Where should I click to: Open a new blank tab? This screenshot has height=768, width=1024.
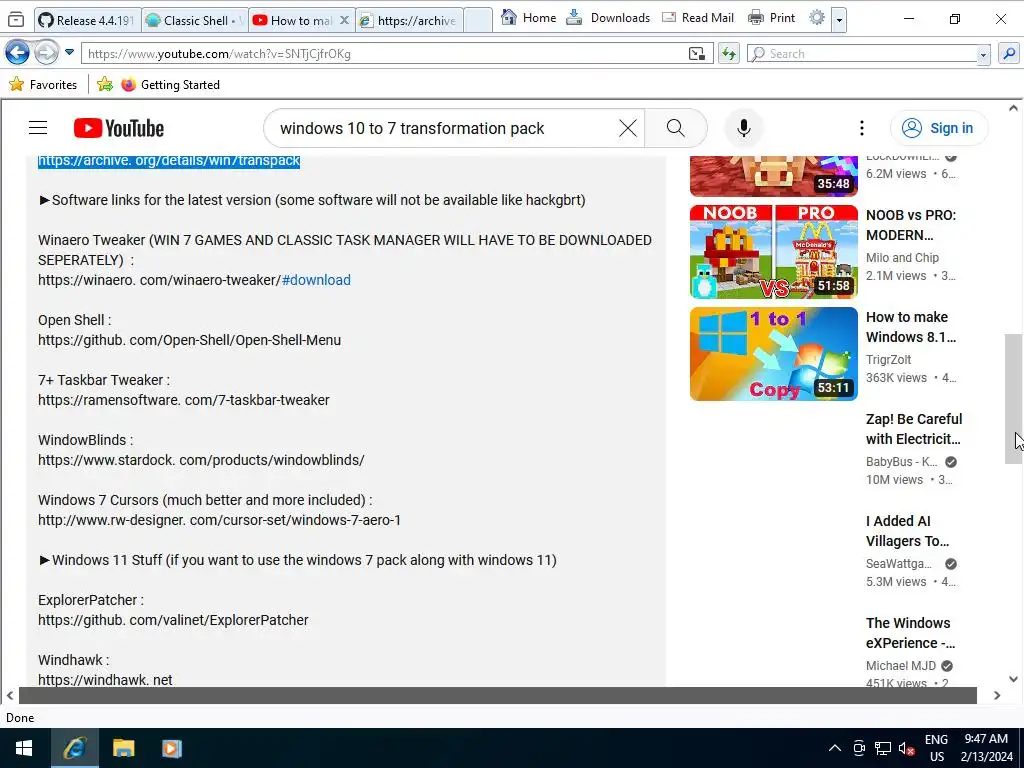tap(478, 20)
